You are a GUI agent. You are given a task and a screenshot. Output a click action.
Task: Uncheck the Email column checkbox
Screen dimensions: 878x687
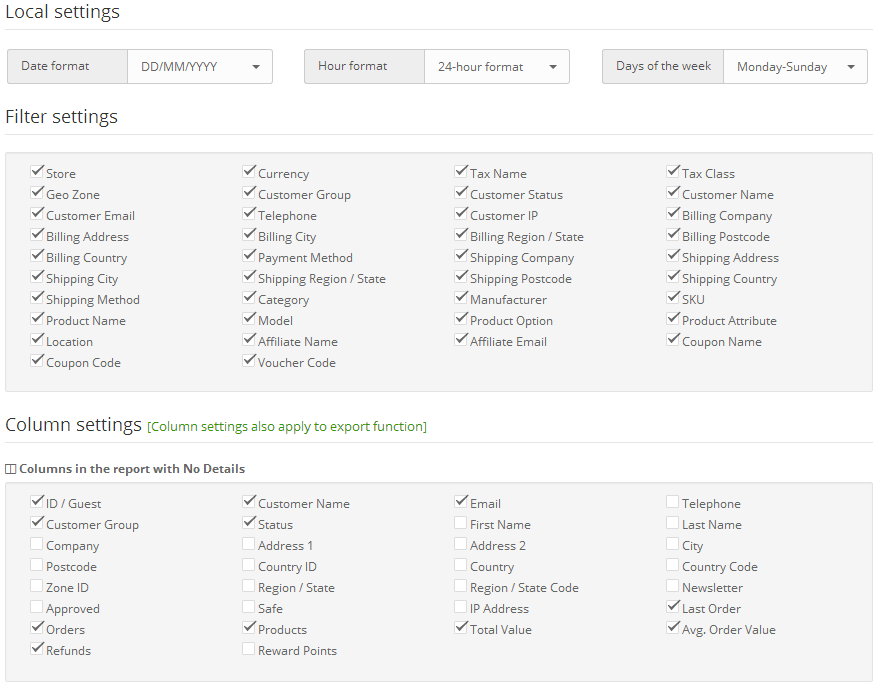[461, 501]
